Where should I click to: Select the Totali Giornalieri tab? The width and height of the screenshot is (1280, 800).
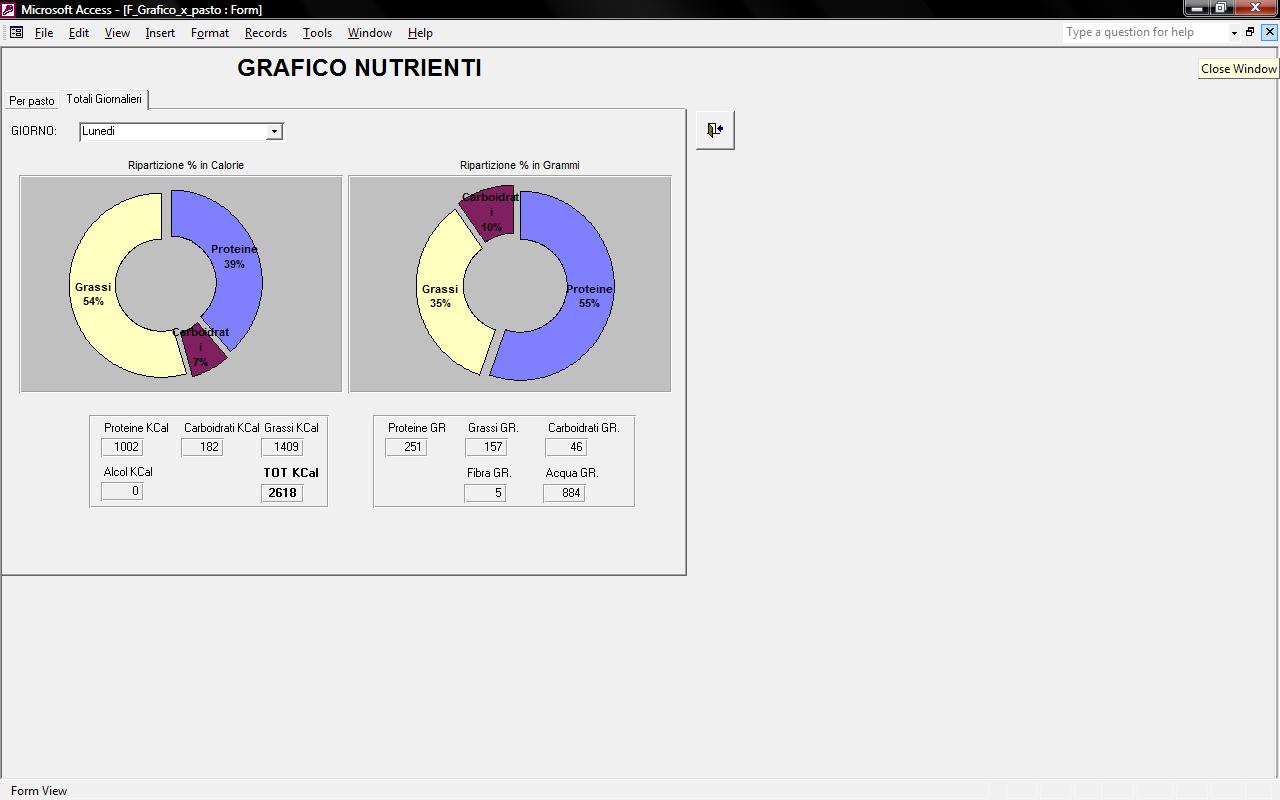[x=104, y=99]
